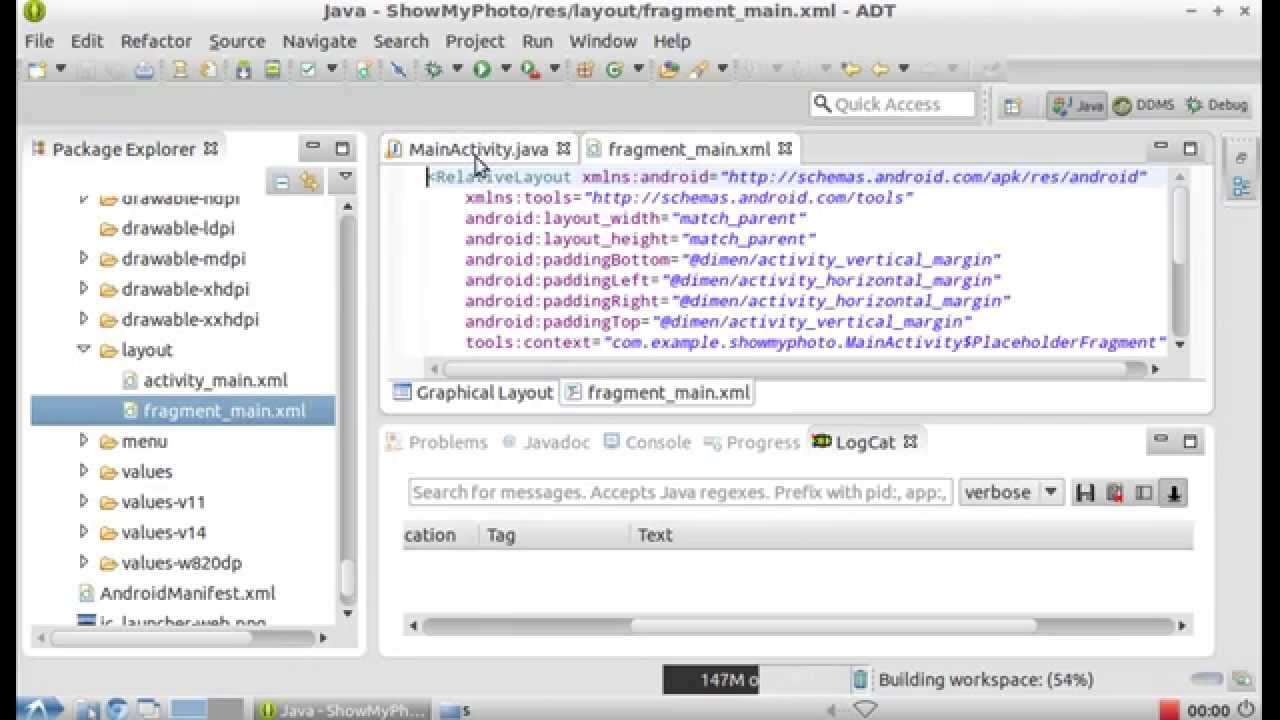Click the magnifier in Quick Access
Image resolution: width=1280 pixels, height=720 pixels.
822,104
